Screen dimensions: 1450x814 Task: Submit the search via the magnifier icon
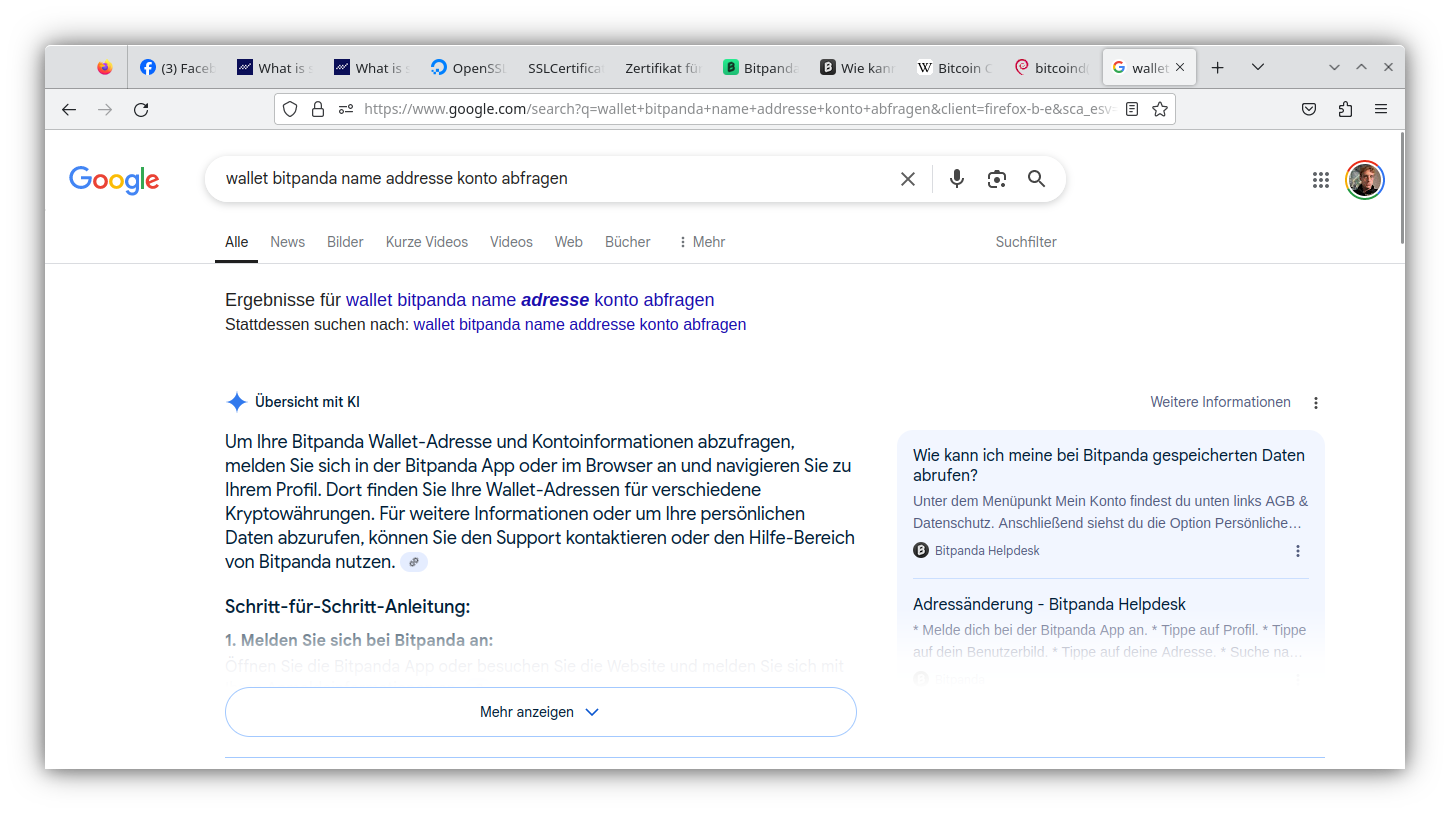point(1036,178)
